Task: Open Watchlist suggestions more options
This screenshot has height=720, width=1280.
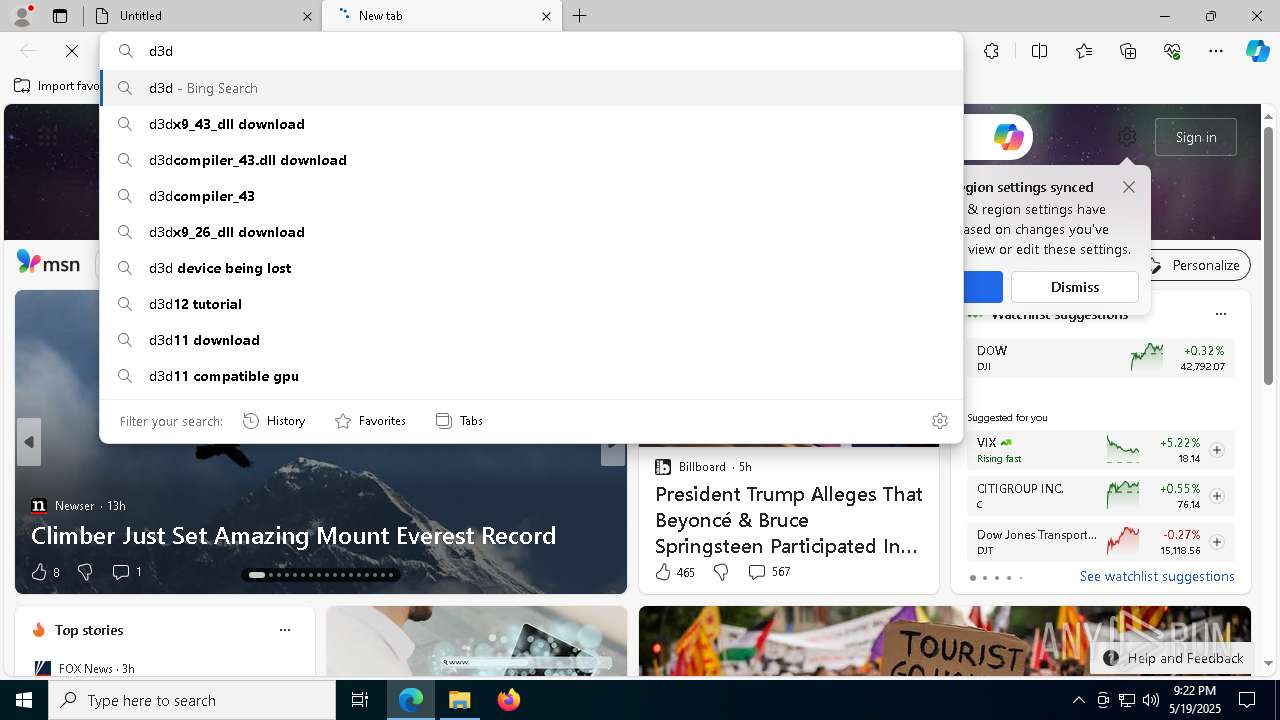Action: tap(1220, 314)
